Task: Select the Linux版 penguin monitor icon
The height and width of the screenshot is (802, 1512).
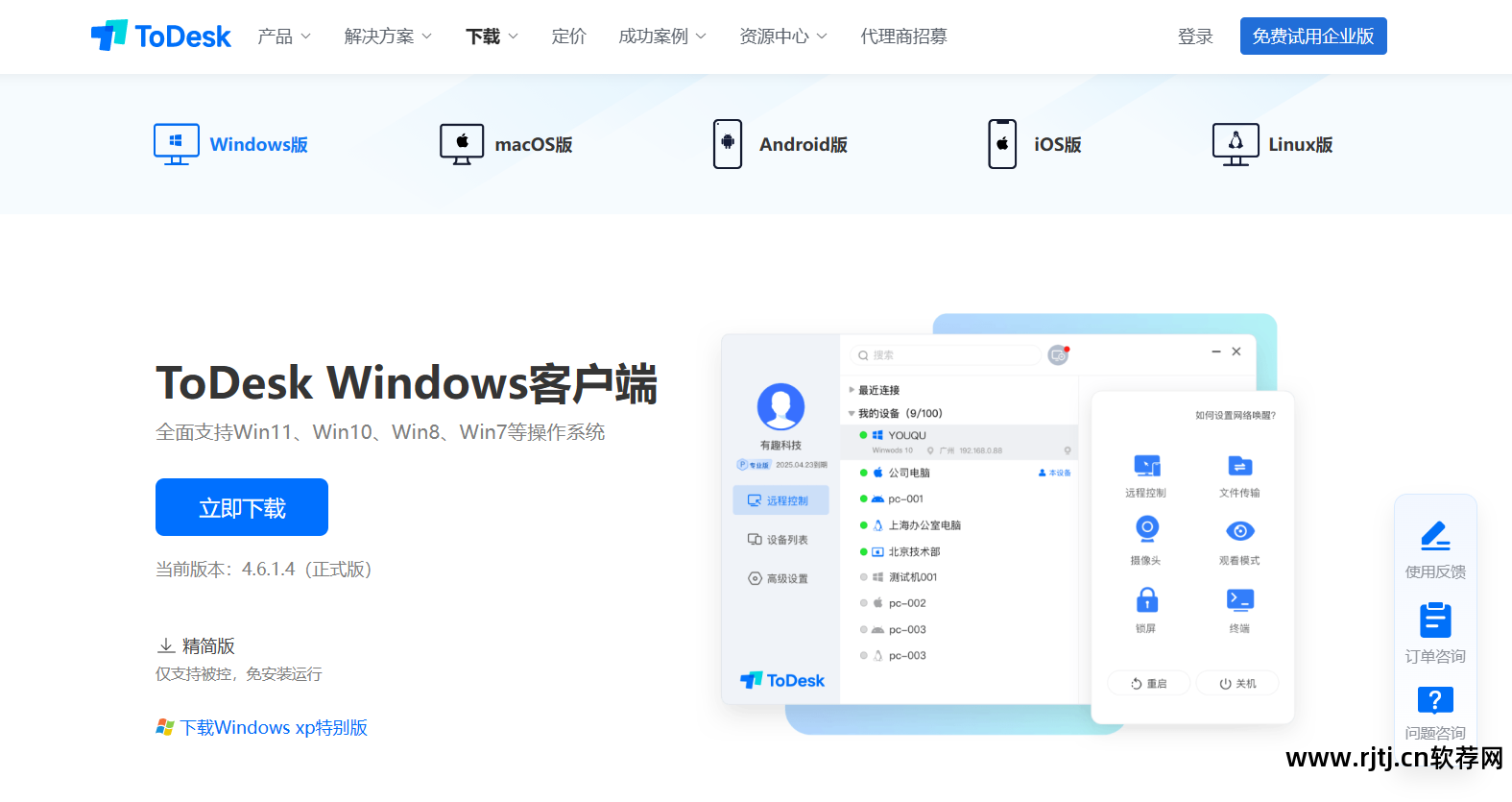Action: [x=1236, y=144]
